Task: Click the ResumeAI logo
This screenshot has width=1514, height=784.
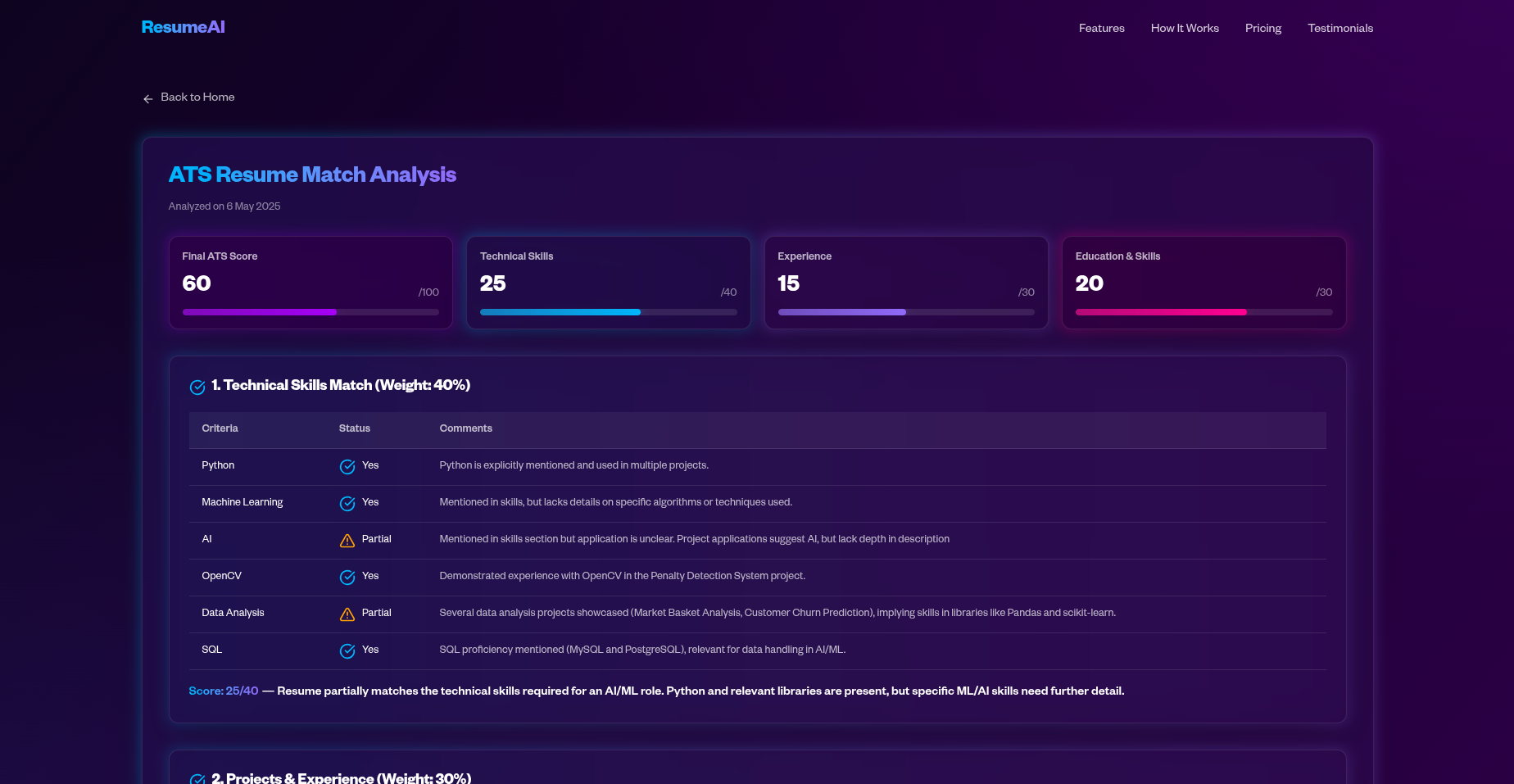Action: pos(183,26)
